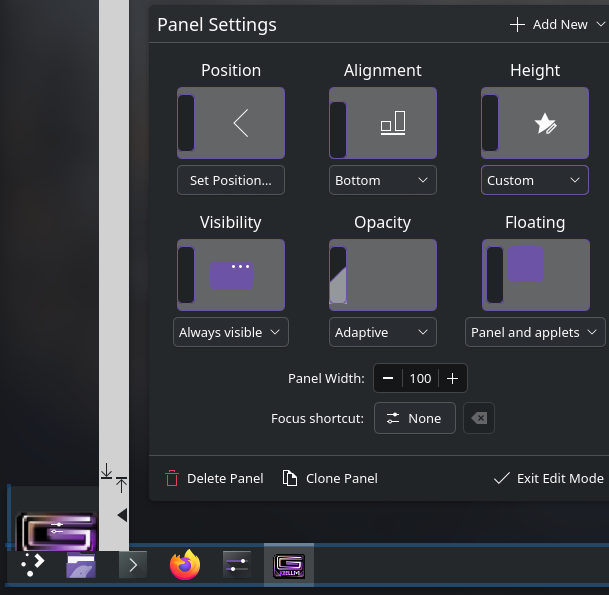
Task: Click the Visibility preview graphic
Action: (231, 275)
